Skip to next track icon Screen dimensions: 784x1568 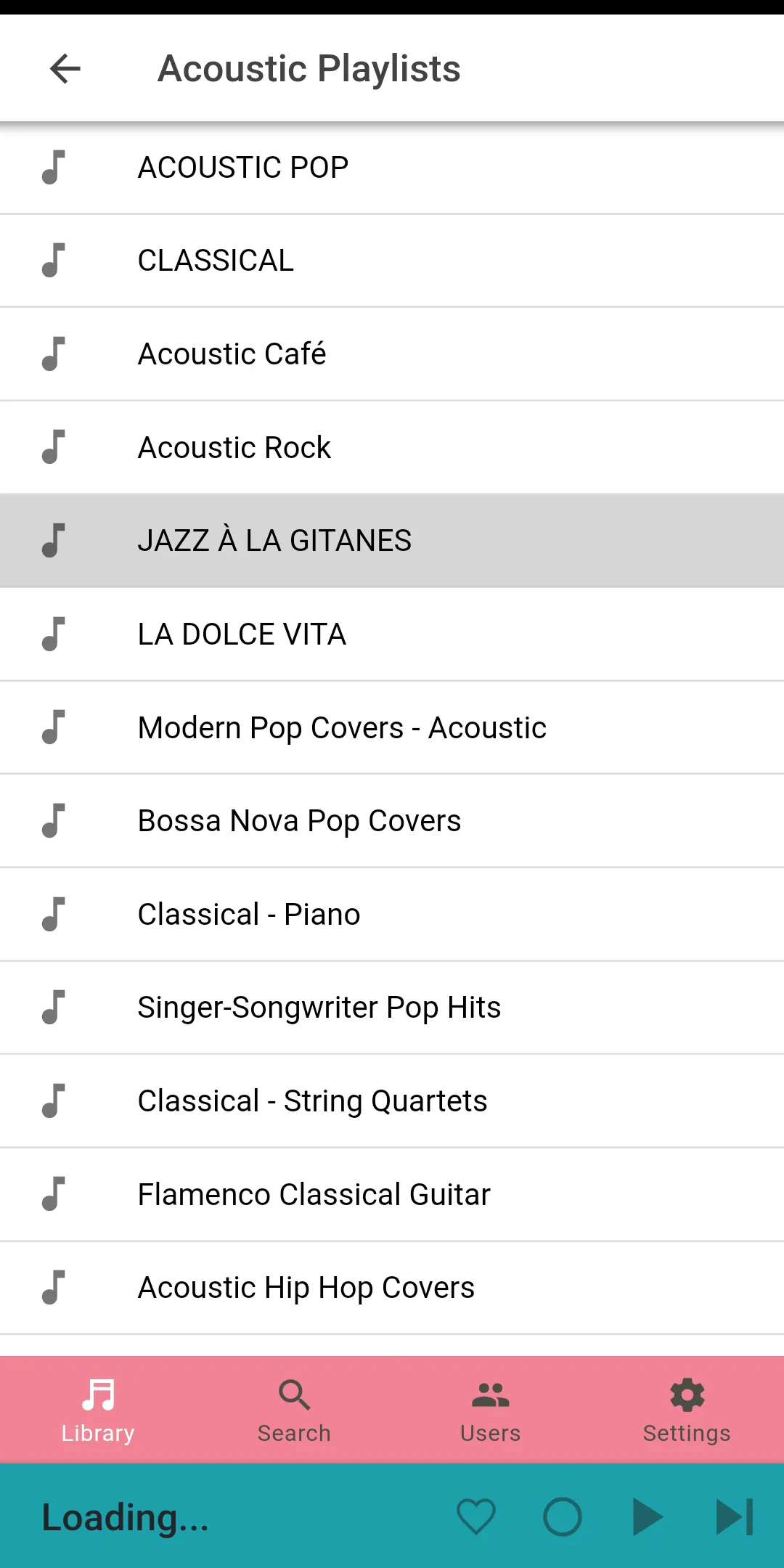pos(735,1516)
